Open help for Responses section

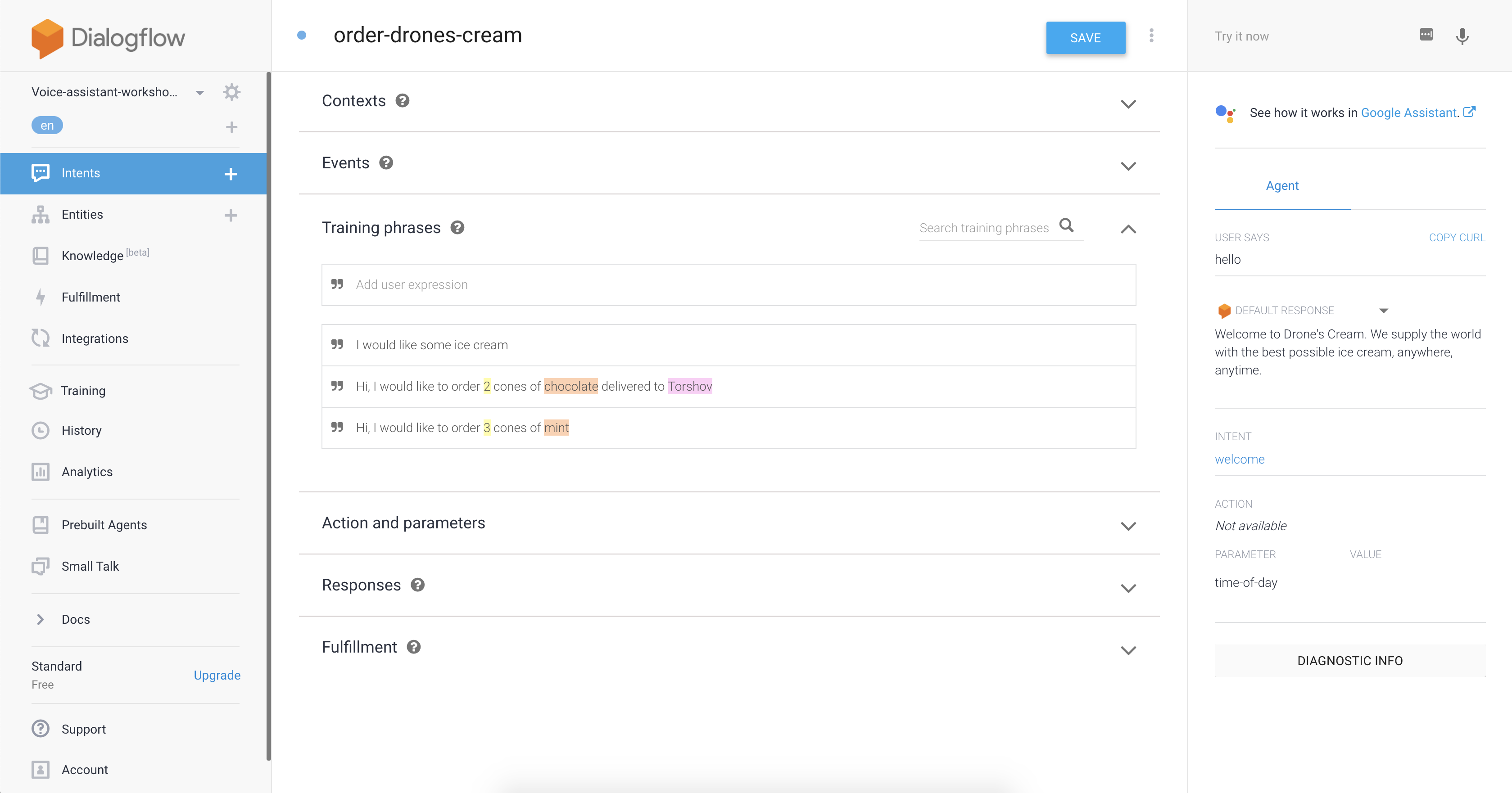[x=417, y=585]
